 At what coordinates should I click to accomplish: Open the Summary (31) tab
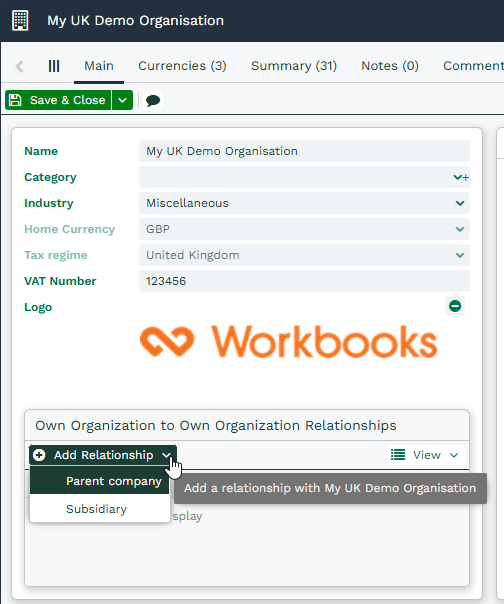(294, 66)
